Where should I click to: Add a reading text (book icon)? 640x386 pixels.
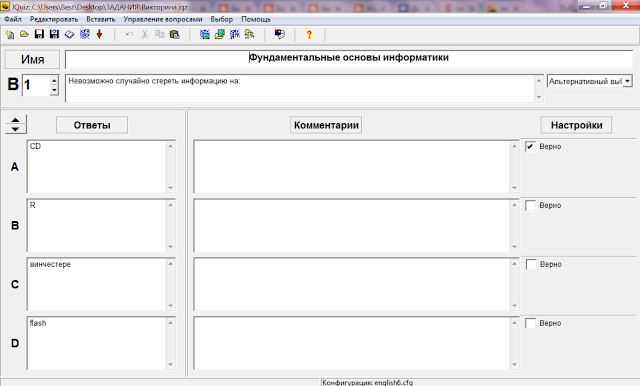click(x=69, y=35)
